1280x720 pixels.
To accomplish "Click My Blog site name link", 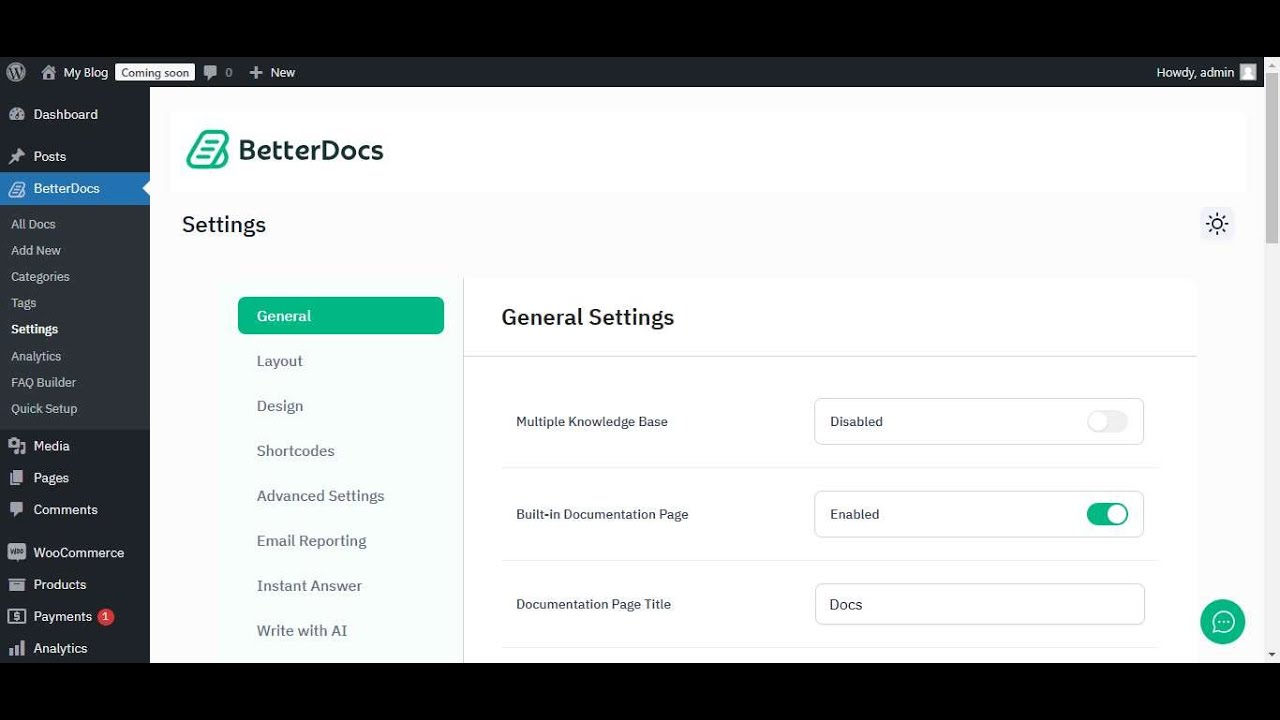I will pos(86,72).
